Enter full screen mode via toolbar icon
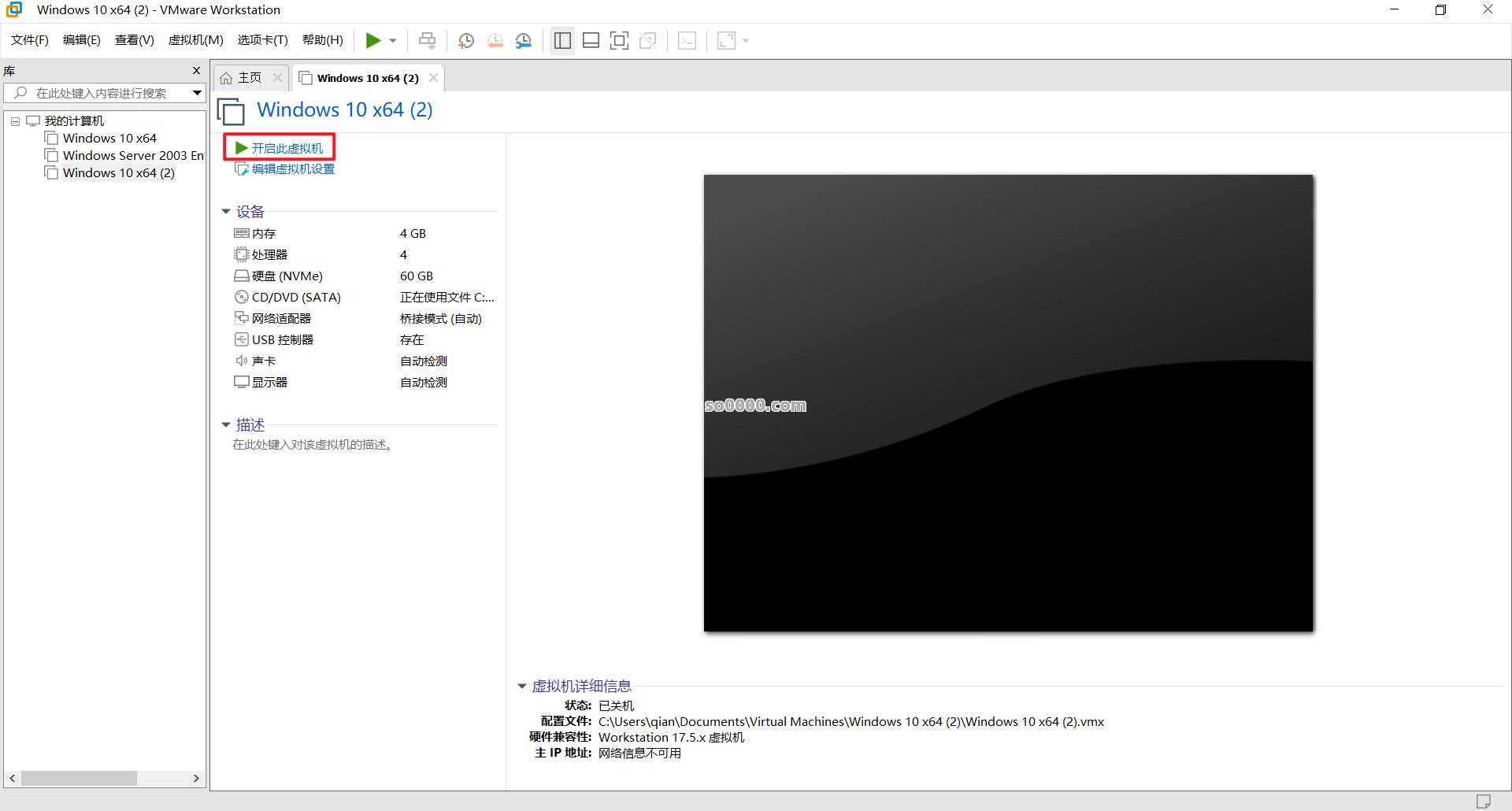The width and height of the screenshot is (1512, 811). [620, 40]
